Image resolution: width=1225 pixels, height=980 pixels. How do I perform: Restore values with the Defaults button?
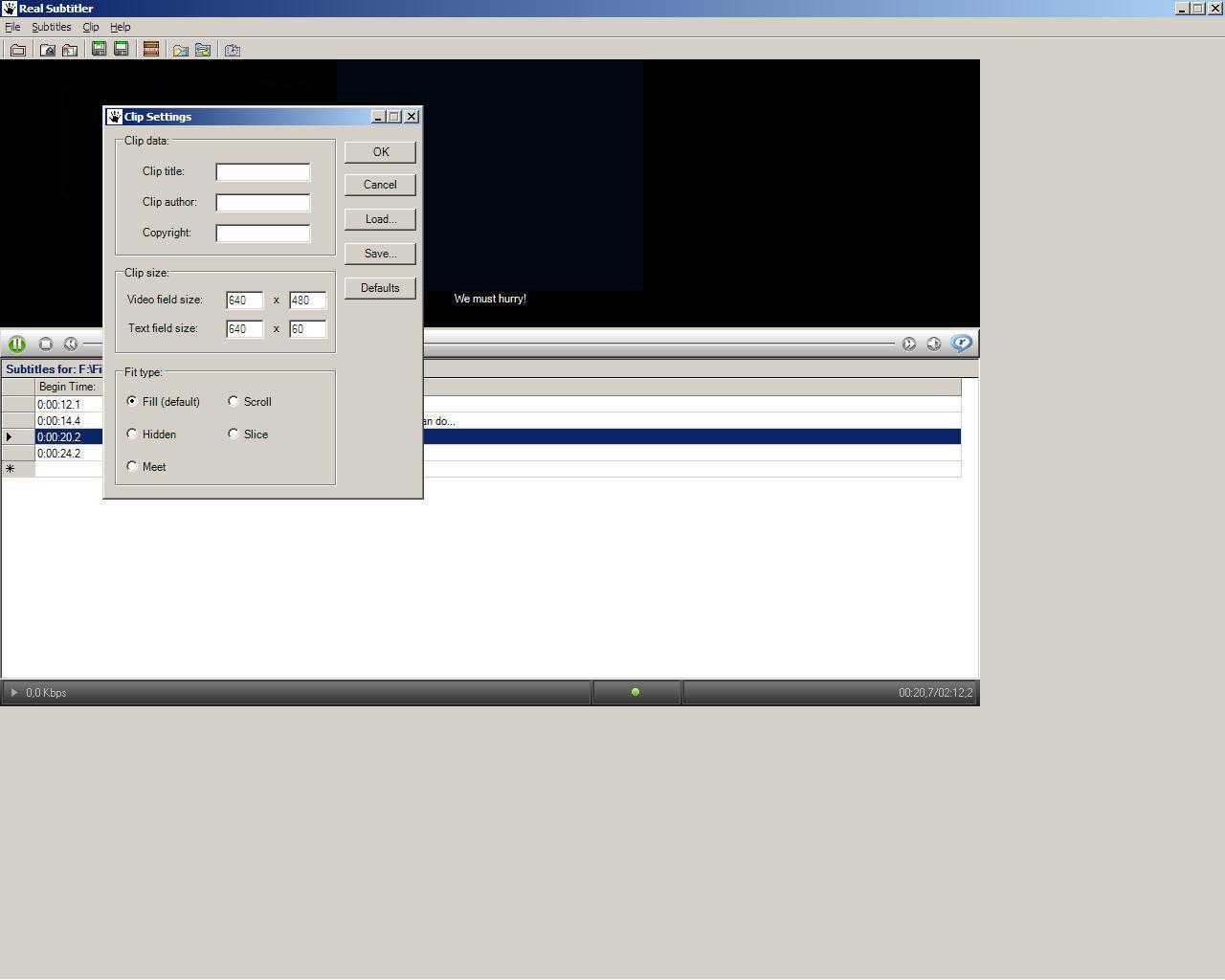(380, 288)
